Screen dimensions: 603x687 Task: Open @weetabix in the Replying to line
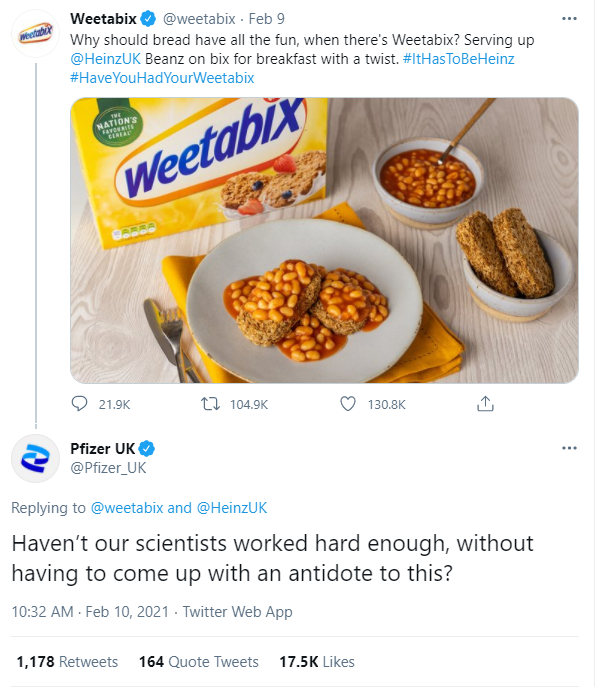127,507
